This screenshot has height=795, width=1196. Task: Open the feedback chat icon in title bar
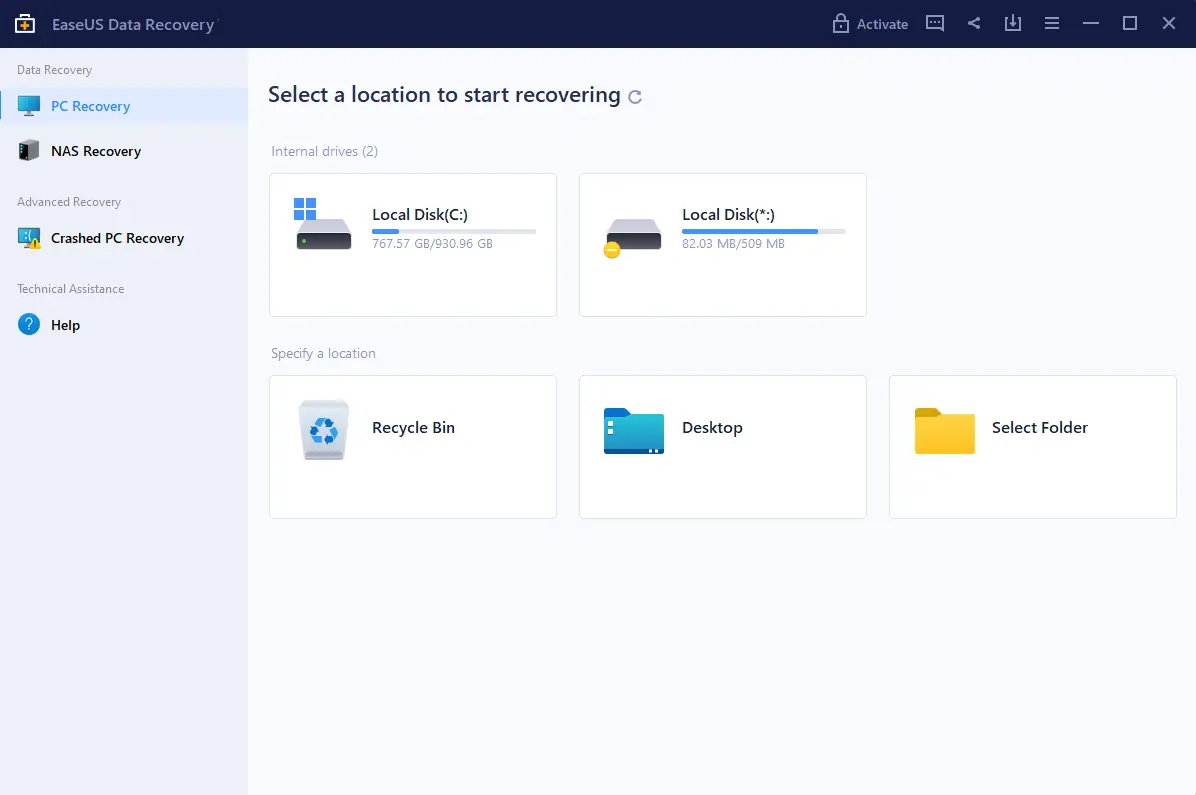coord(934,23)
